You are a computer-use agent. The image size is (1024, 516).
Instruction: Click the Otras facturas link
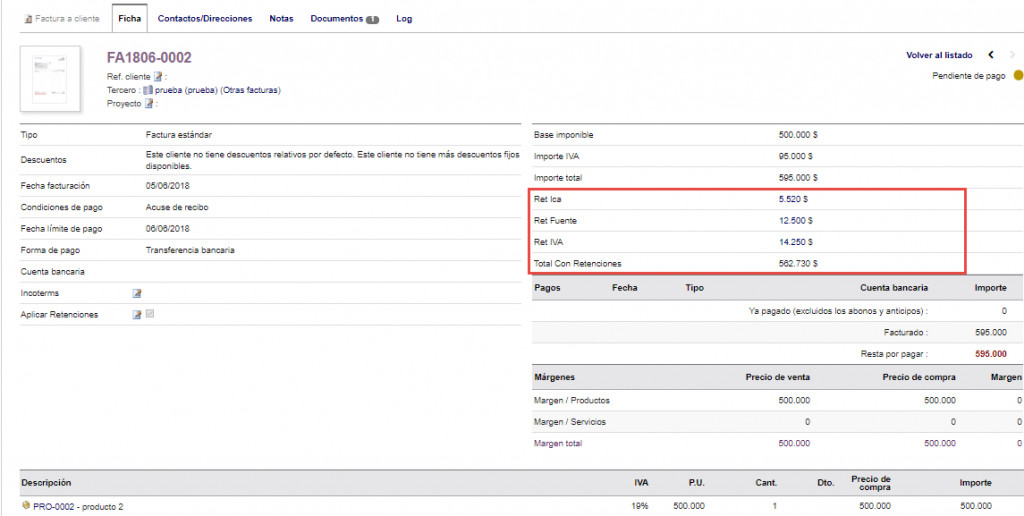[x=250, y=90]
